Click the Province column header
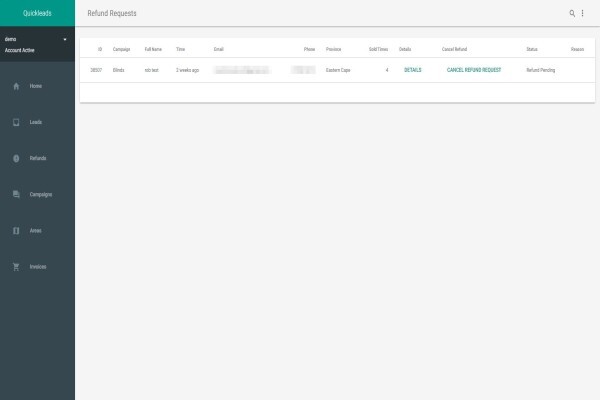Image resolution: width=600 pixels, height=400 pixels. [x=333, y=49]
